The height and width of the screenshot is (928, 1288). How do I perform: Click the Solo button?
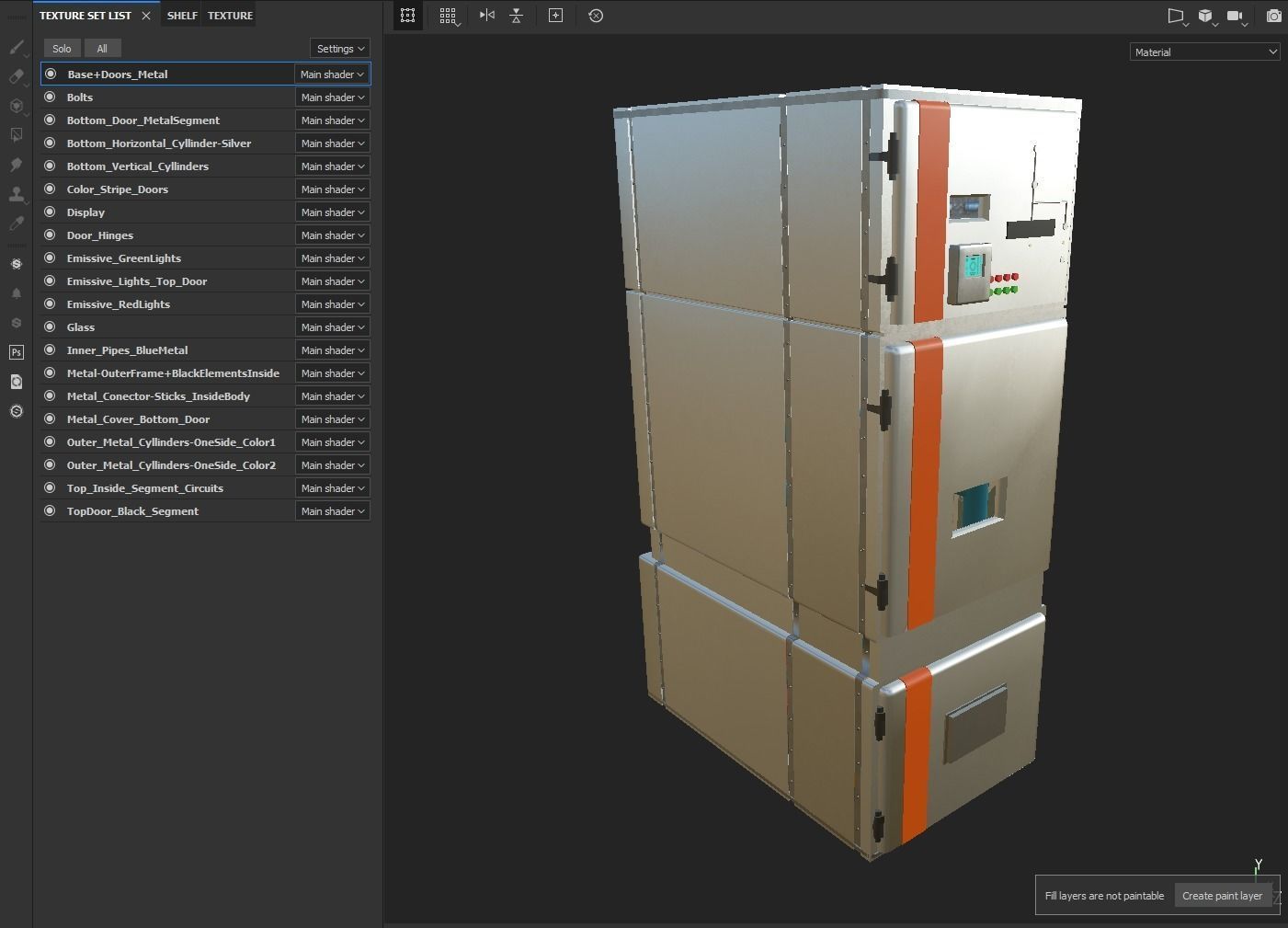click(62, 49)
